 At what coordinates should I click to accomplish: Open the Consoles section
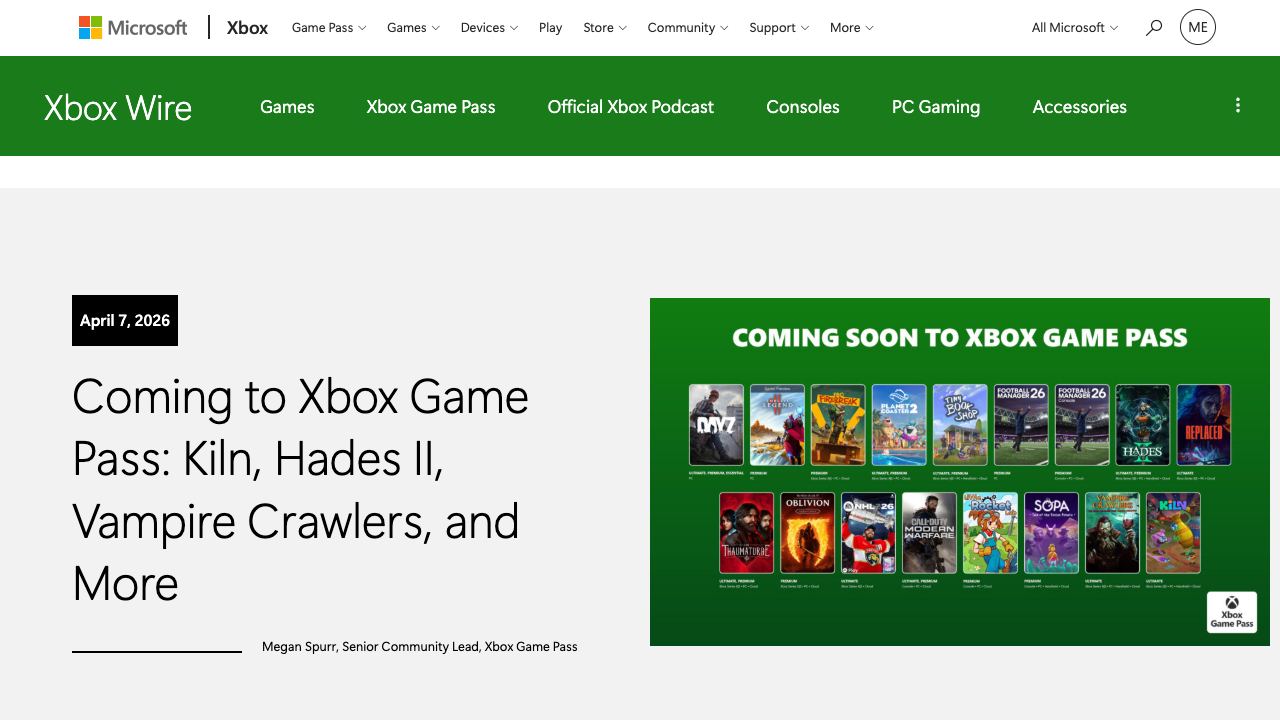coord(803,107)
